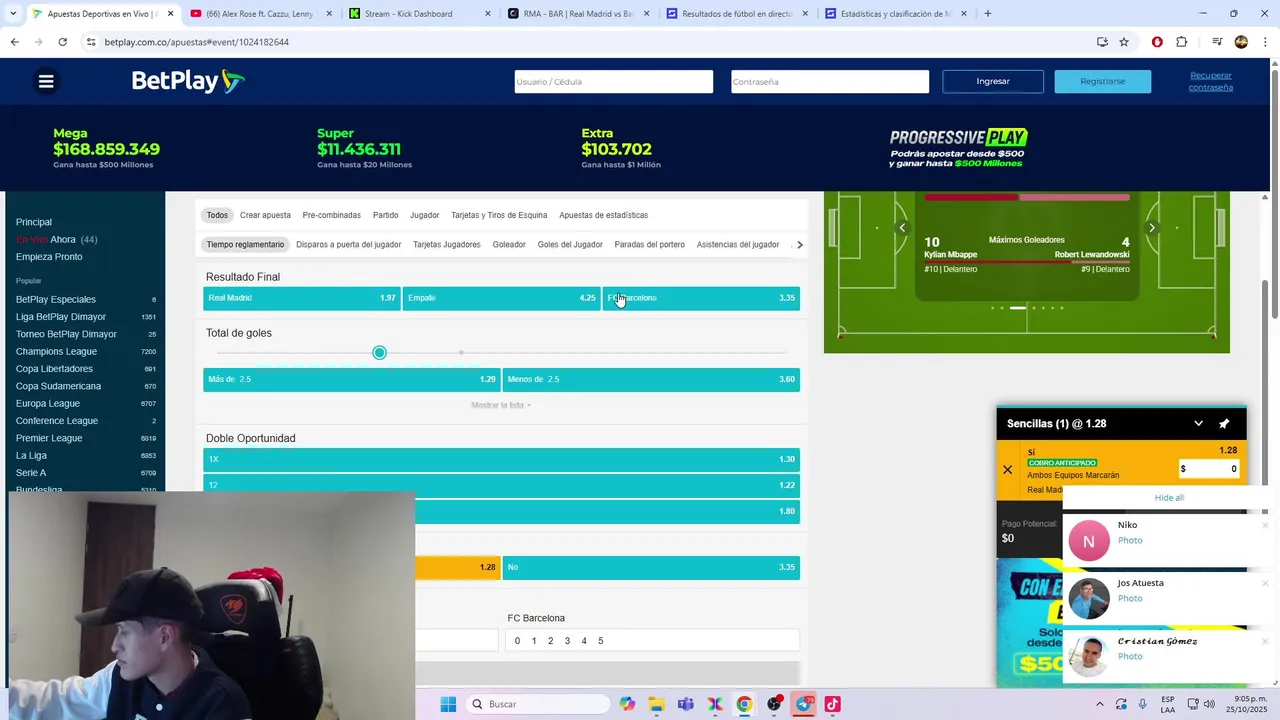Open Champions League in the sidebar
Screen dimensions: 1280x720
[x=56, y=351]
